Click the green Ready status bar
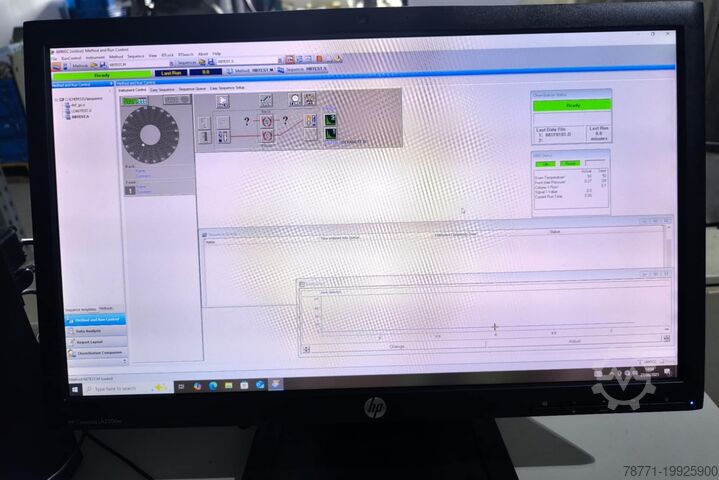The width and height of the screenshot is (719, 480). [x=101, y=74]
